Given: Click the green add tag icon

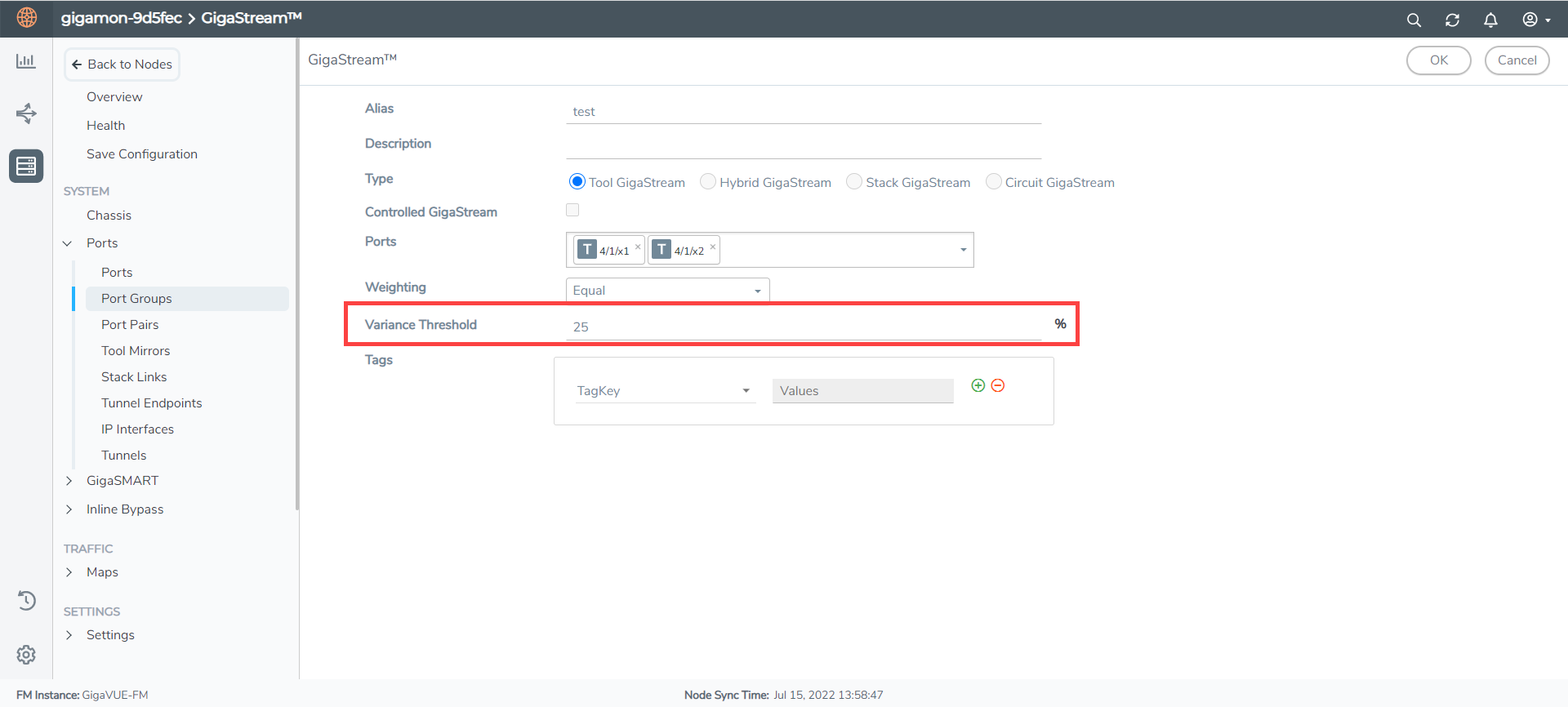Looking at the screenshot, I should click(x=978, y=385).
